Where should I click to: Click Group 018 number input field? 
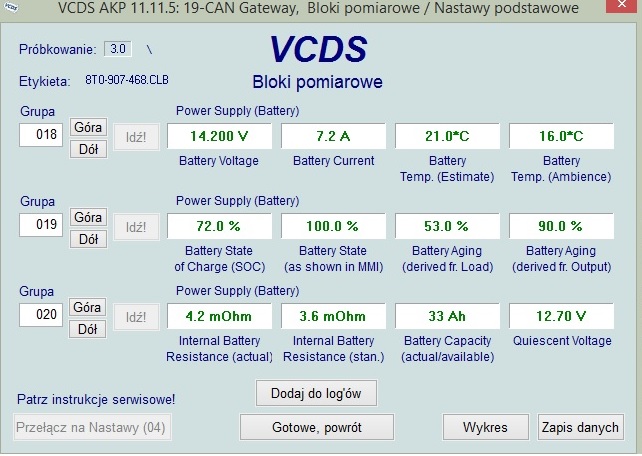[x=41, y=135]
